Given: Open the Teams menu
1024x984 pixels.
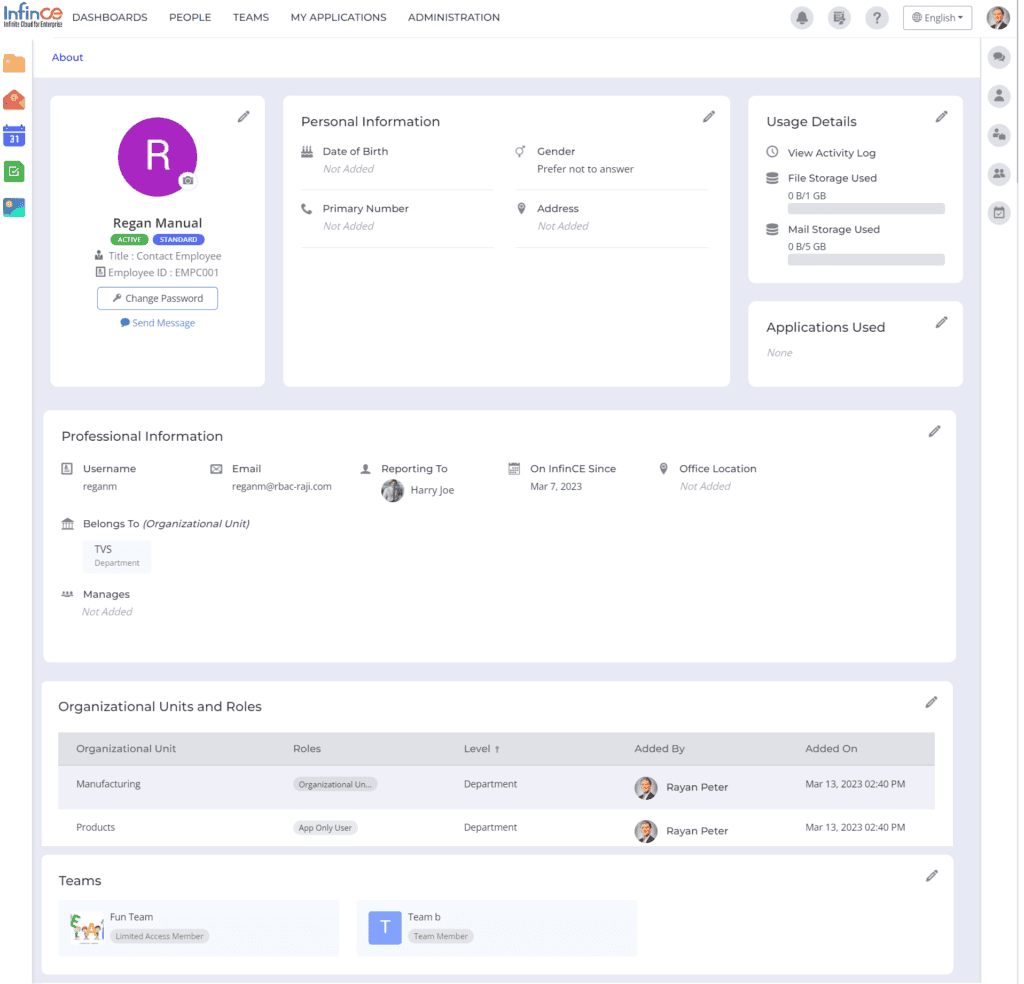Looking at the screenshot, I should 251,18.
